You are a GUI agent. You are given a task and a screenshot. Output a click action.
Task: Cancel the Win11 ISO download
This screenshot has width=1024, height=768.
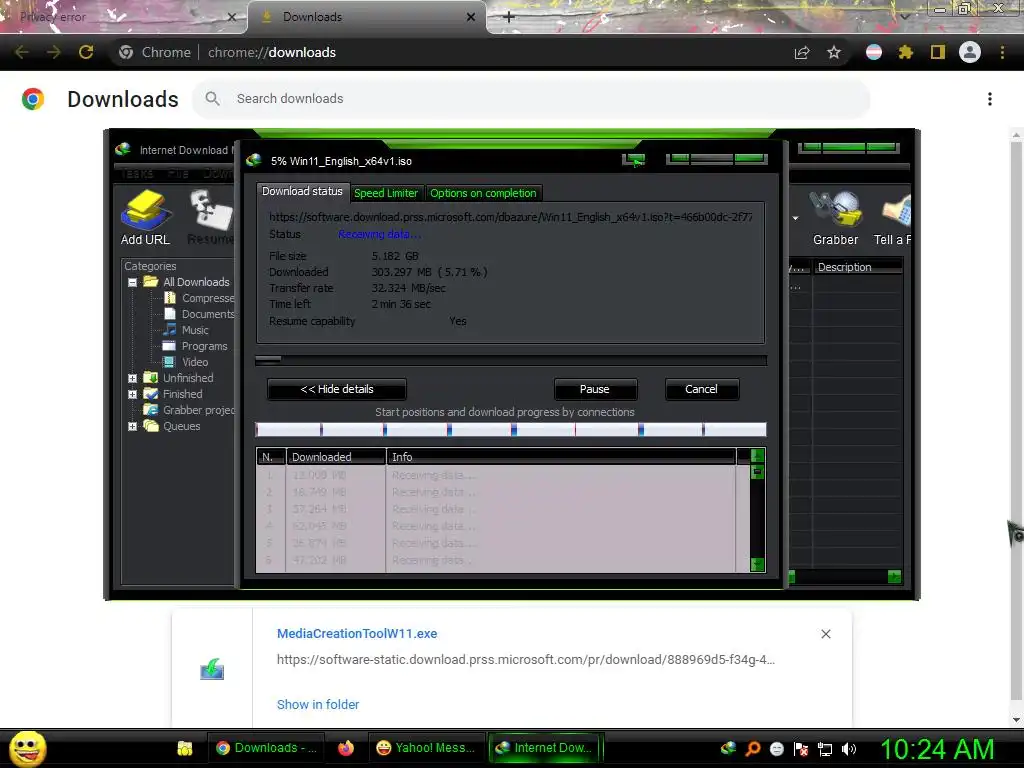click(701, 389)
